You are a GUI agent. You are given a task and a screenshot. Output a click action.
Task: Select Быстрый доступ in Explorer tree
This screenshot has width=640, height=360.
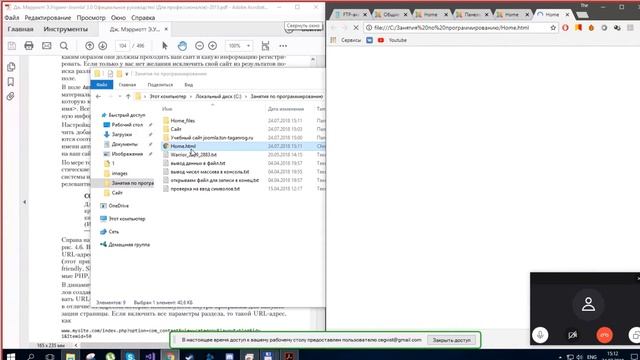pyautogui.click(x=127, y=115)
